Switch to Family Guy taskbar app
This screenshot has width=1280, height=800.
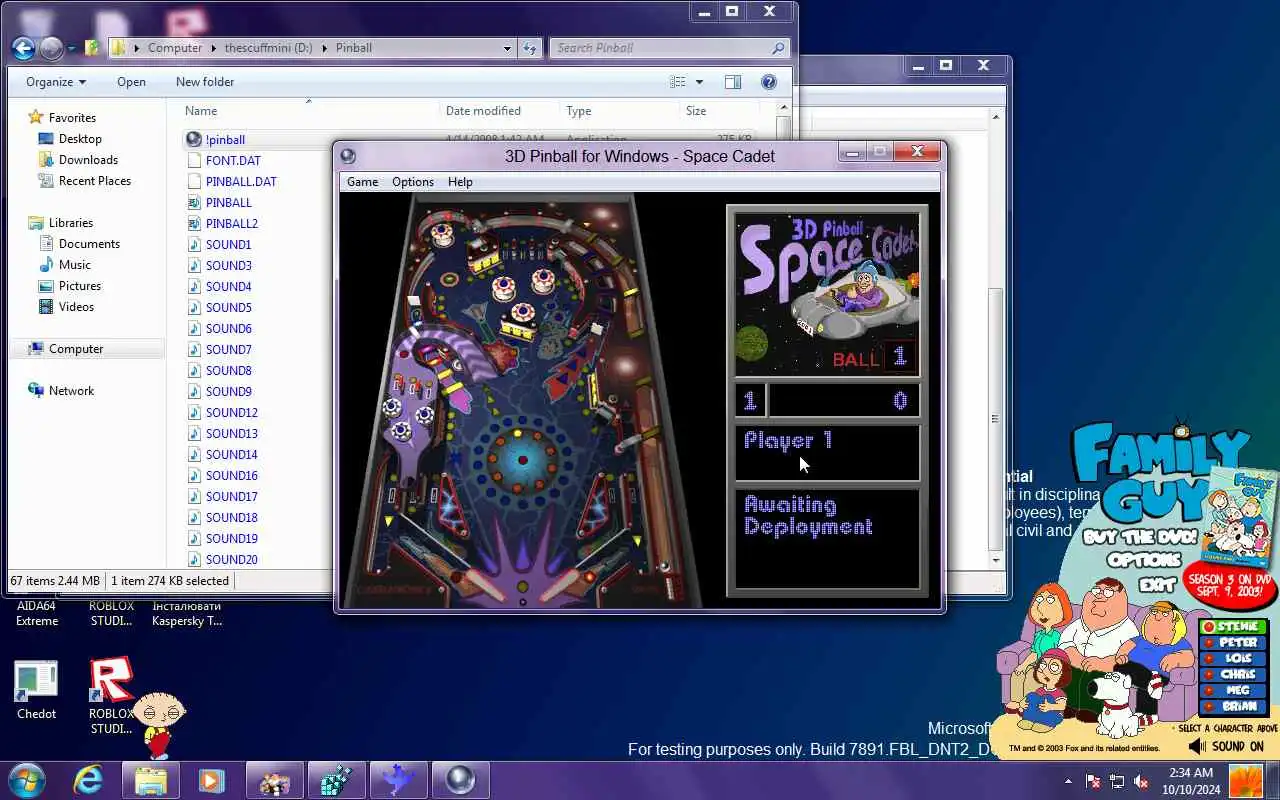[274, 780]
